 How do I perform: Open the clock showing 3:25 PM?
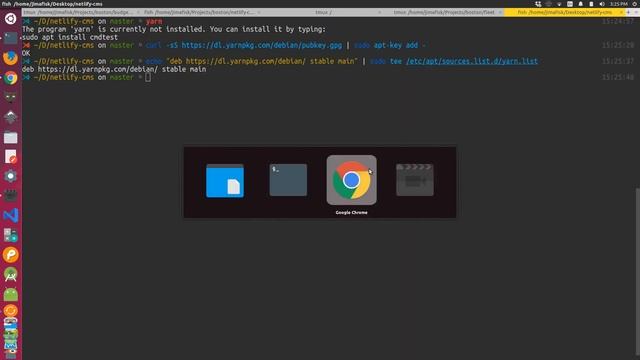[x=619, y=4]
